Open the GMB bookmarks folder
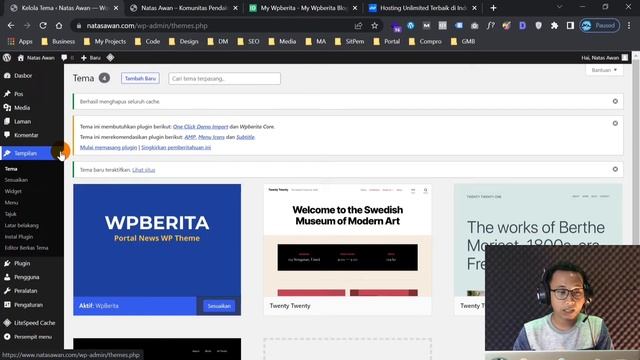This screenshot has width=640, height=360. [x=463, y=41]
